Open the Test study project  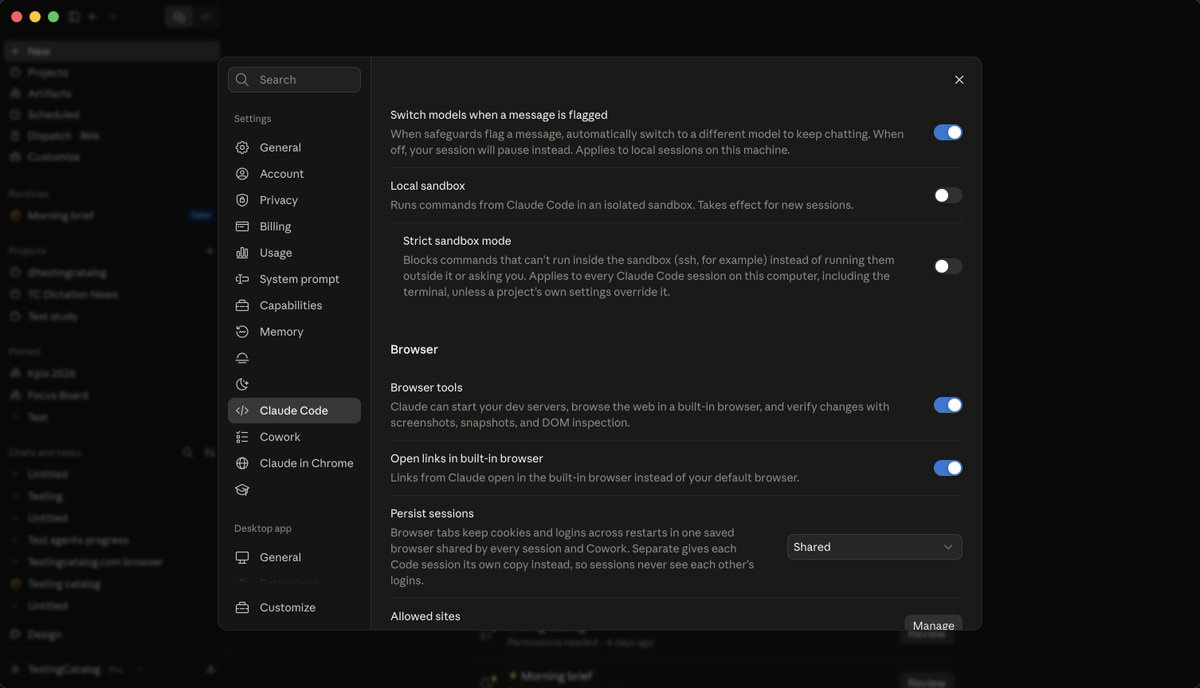[x=112, y=316]
